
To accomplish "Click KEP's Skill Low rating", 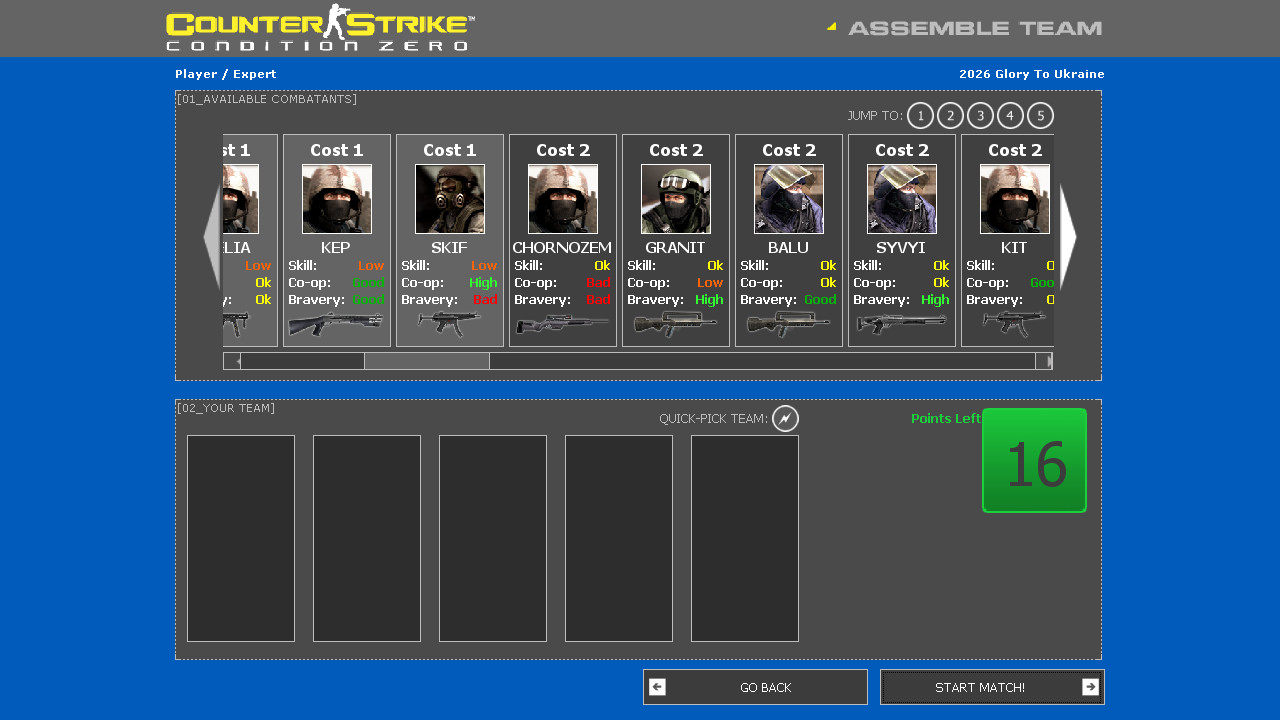I will pyautogui.click(x=371, y=266).
